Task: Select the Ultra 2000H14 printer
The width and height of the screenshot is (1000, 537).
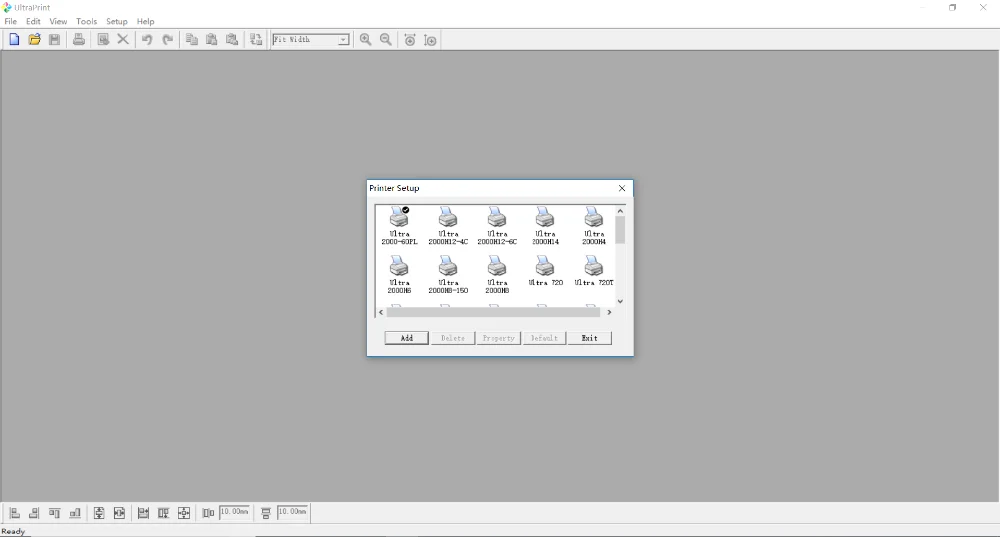Action: 545,226
